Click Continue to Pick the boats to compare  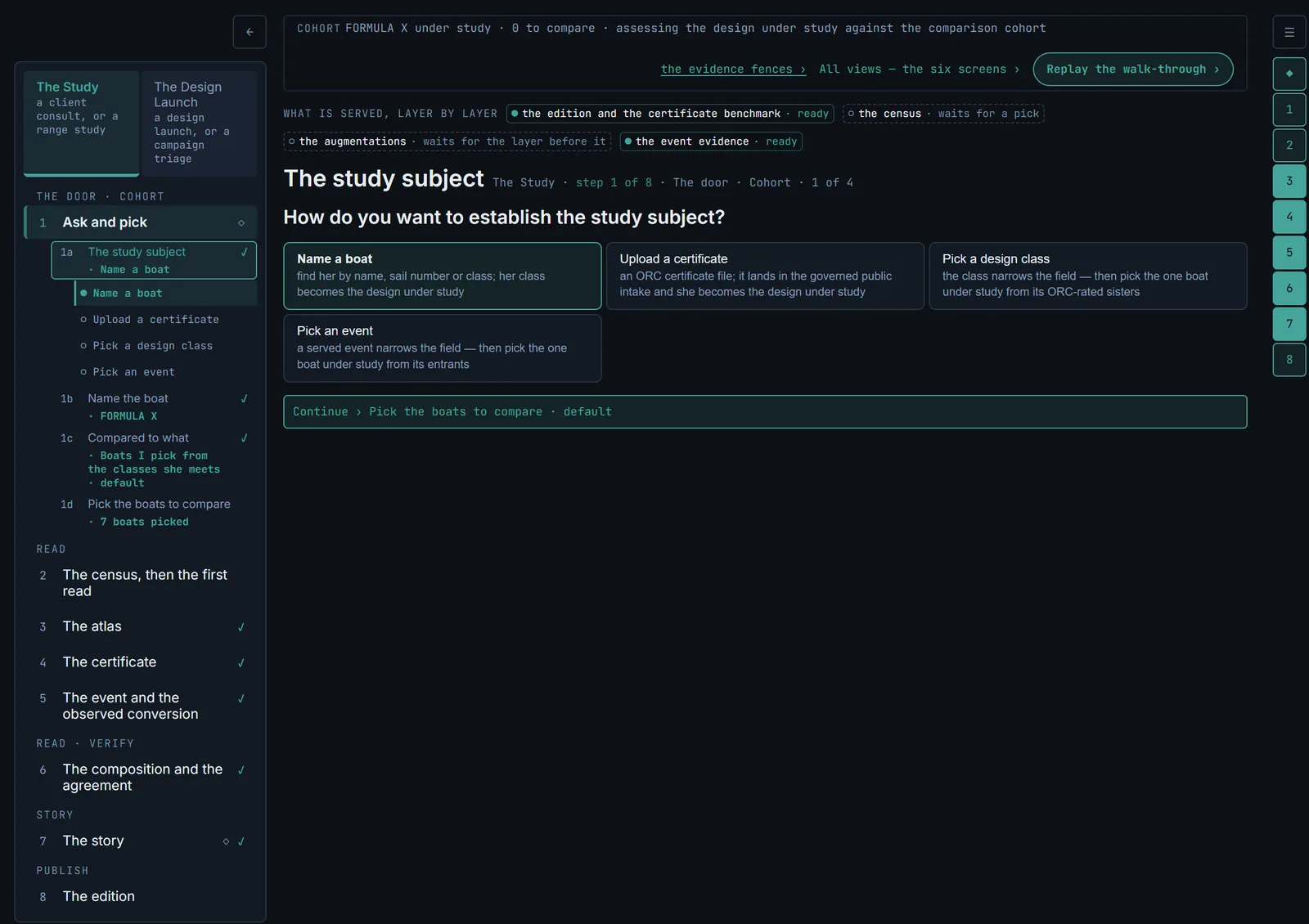(765, 412)
